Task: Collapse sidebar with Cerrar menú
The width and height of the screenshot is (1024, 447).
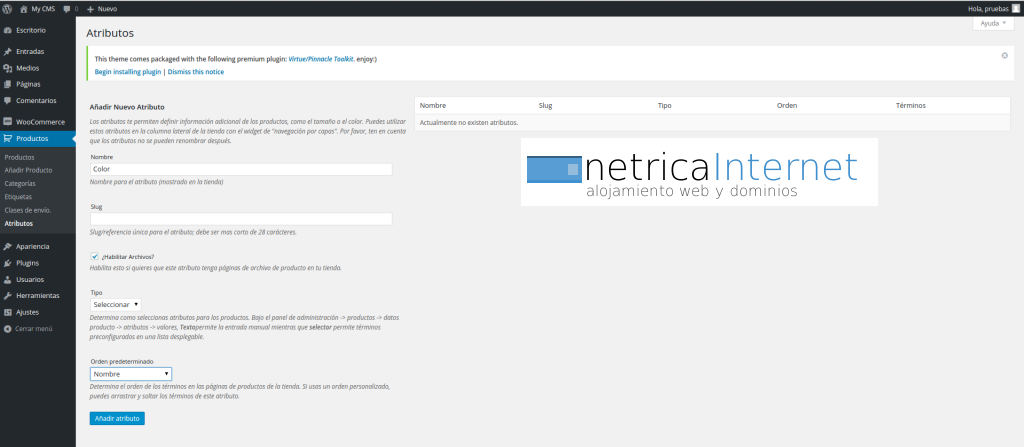Action: (32, 328)
